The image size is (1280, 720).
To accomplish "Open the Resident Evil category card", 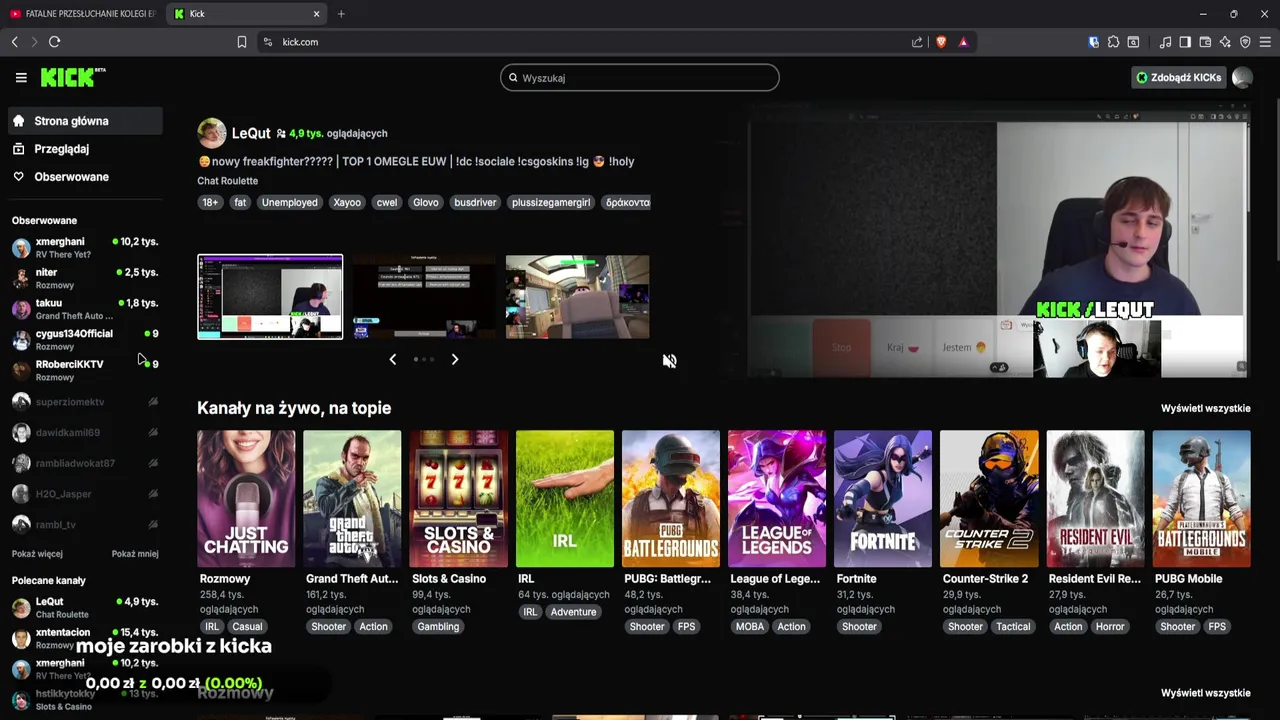I will [x=1095, y=499].
